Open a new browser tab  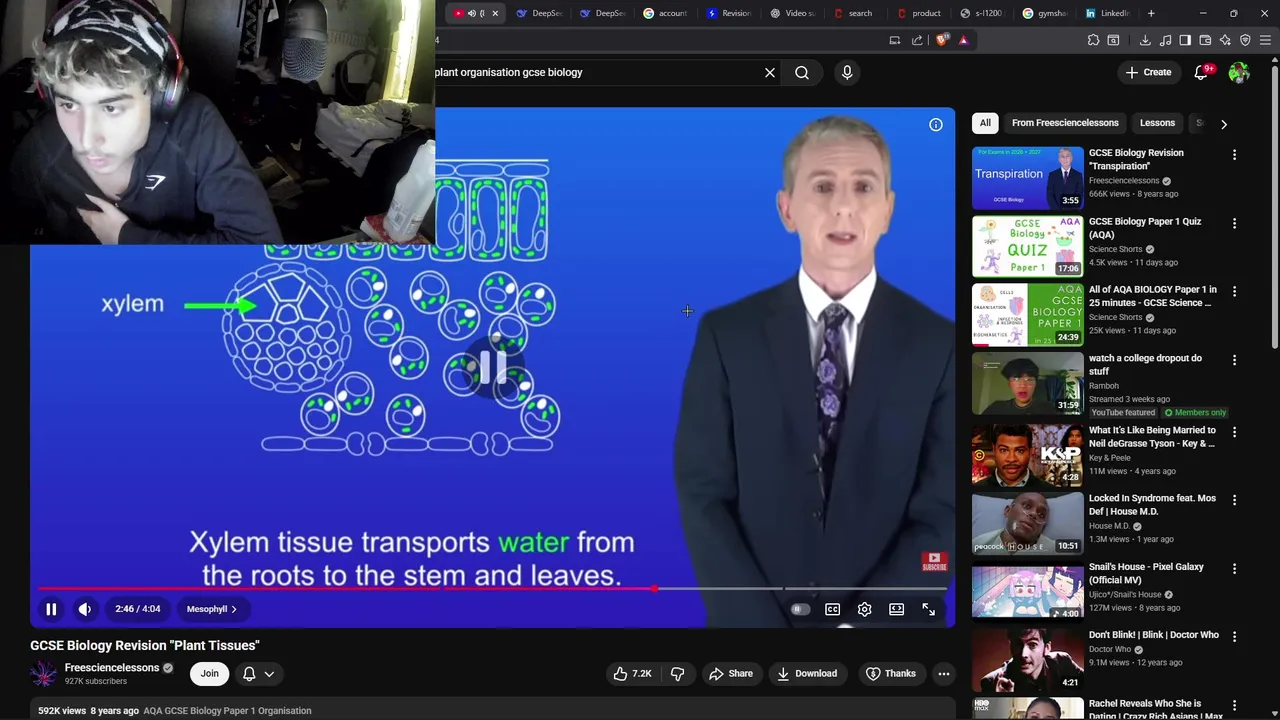tap(1151, 13)
